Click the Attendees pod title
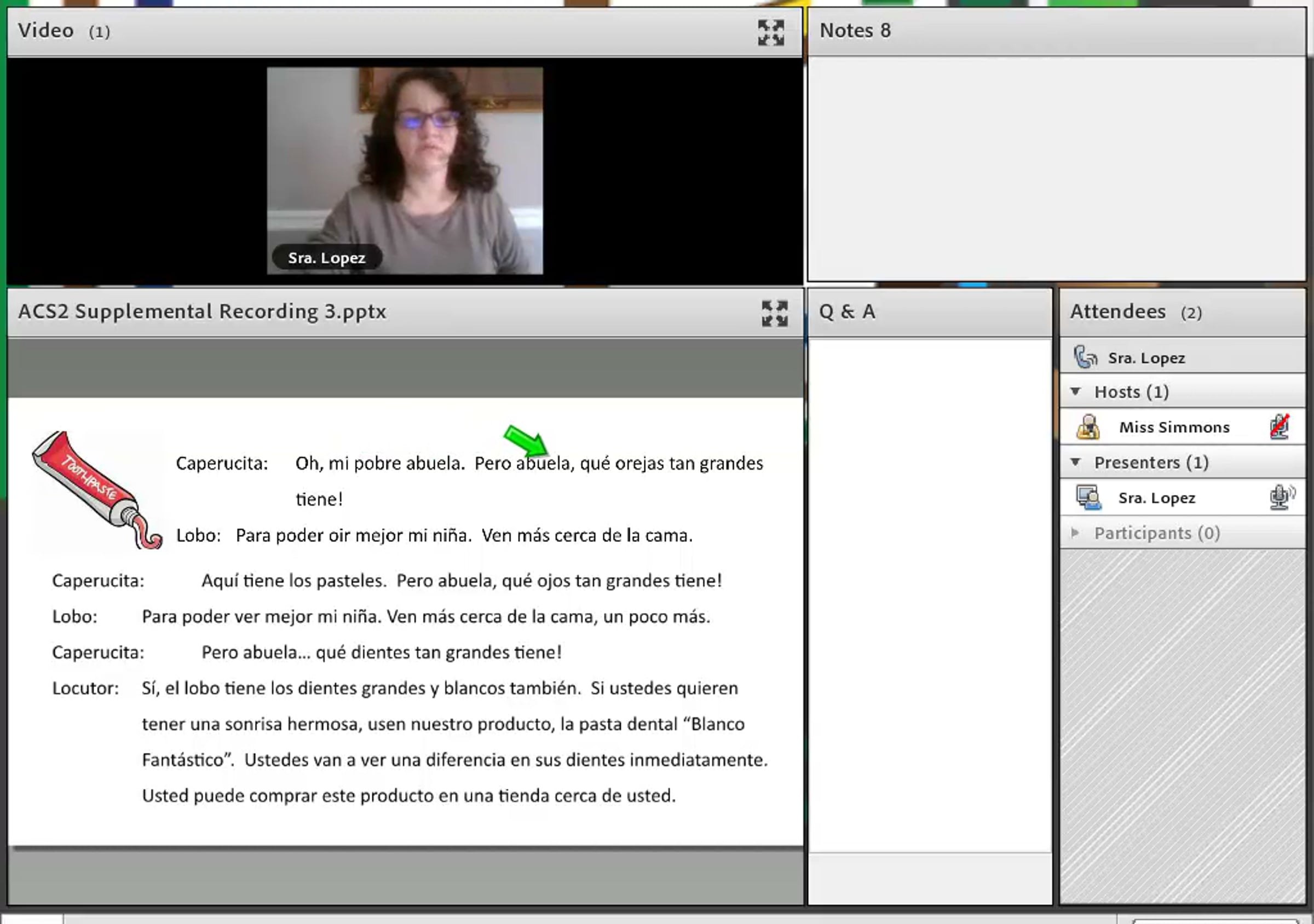The height and width of the screenshot is (924, 1314). click(1117, 312)
